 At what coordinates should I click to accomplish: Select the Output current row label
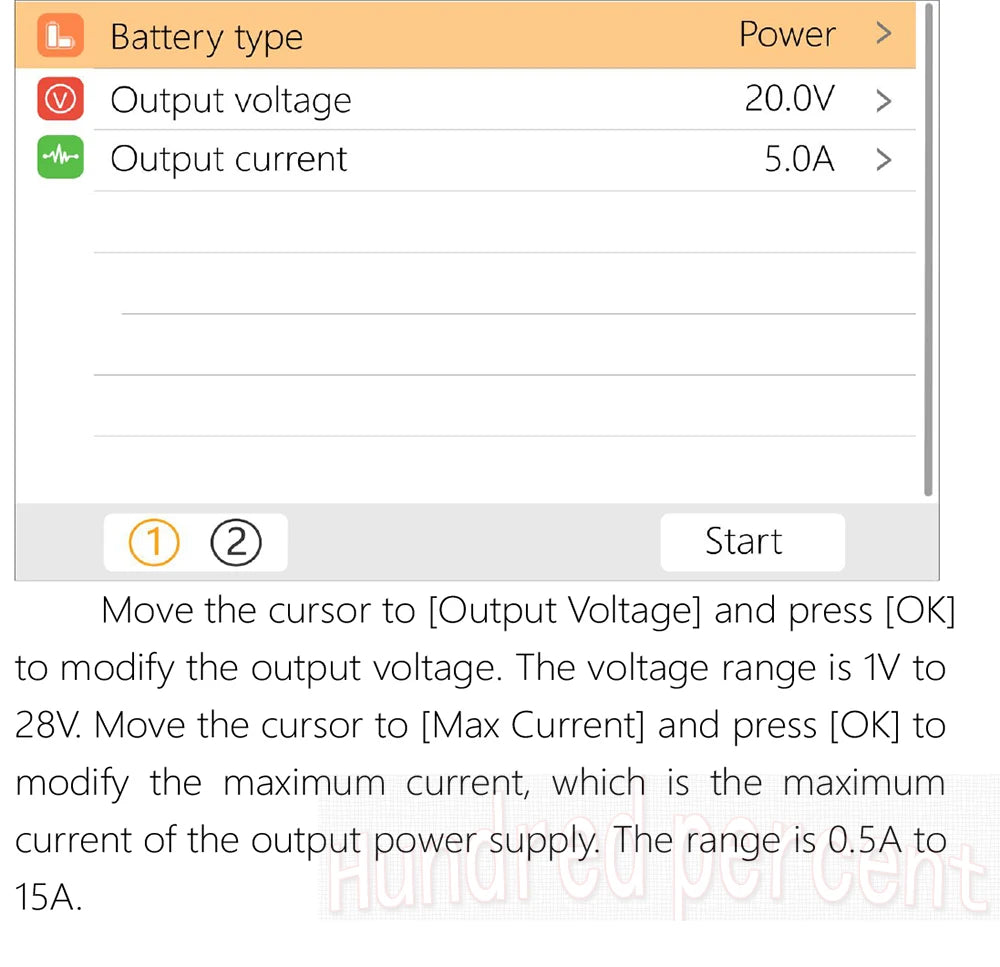point(229,159)
